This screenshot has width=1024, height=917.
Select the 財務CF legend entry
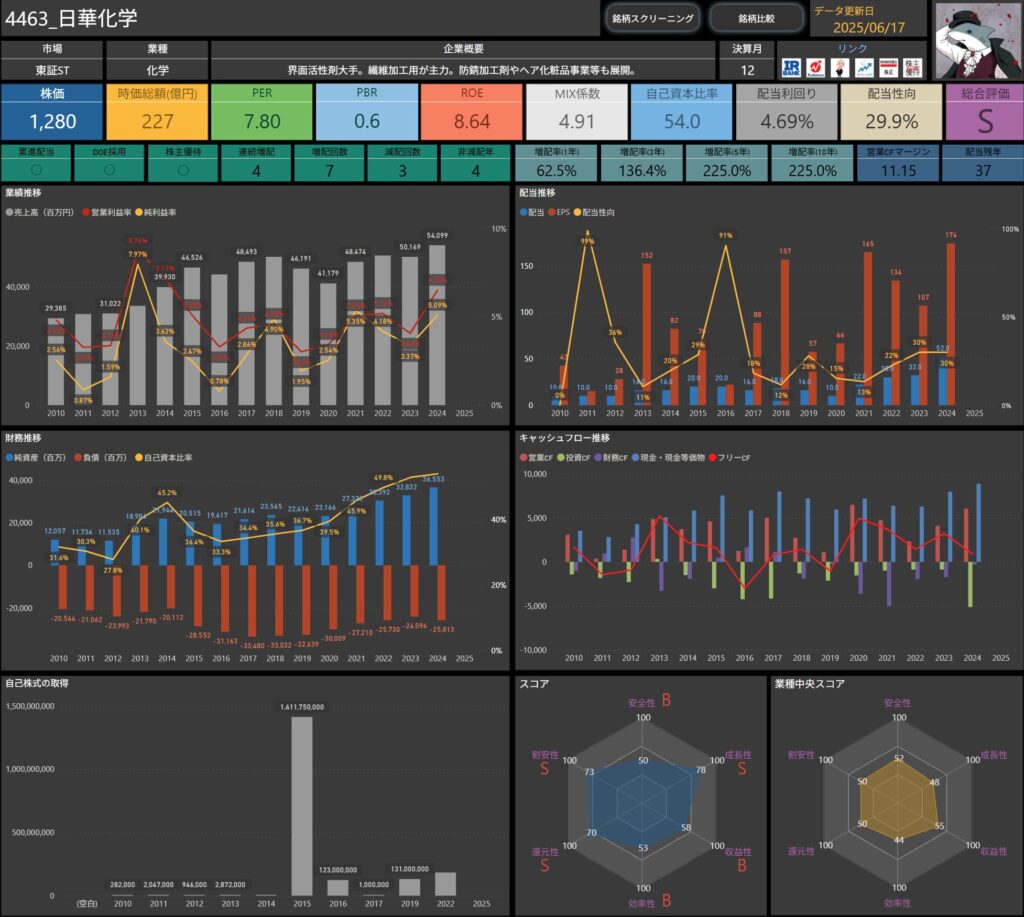[611, 457]
